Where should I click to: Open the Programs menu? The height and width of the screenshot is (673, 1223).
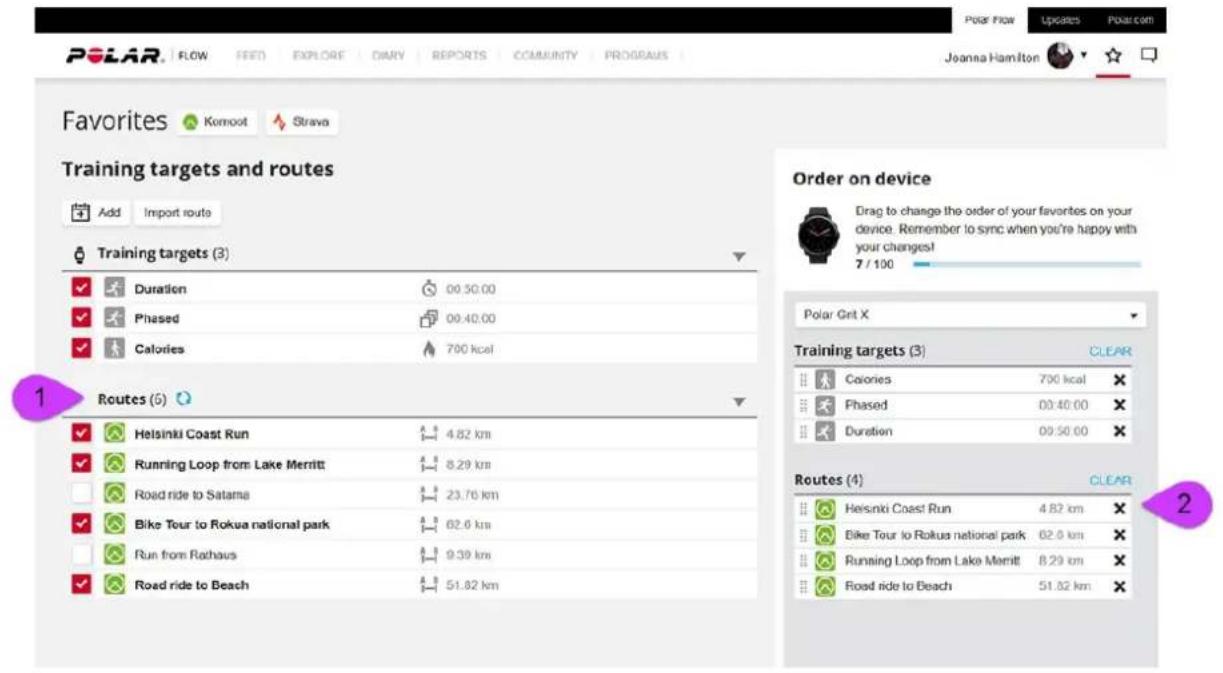click(636, 56)
